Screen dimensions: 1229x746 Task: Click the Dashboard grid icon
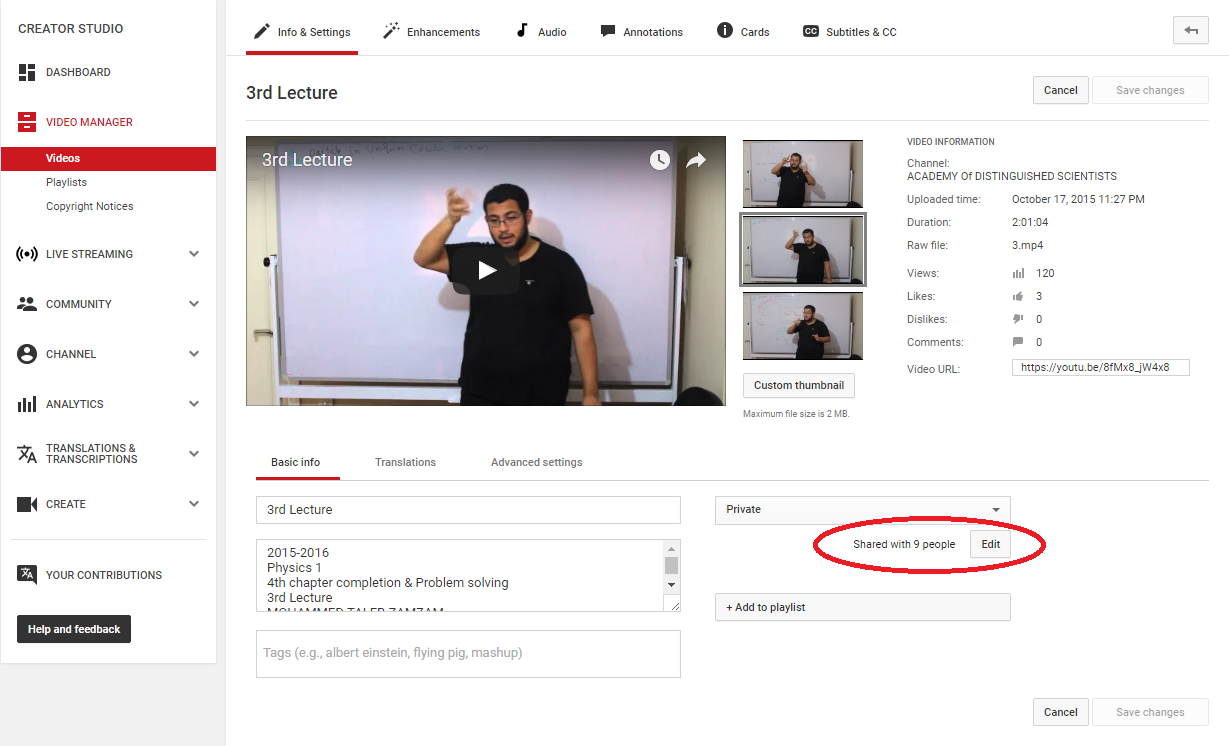tap(27, 72)
